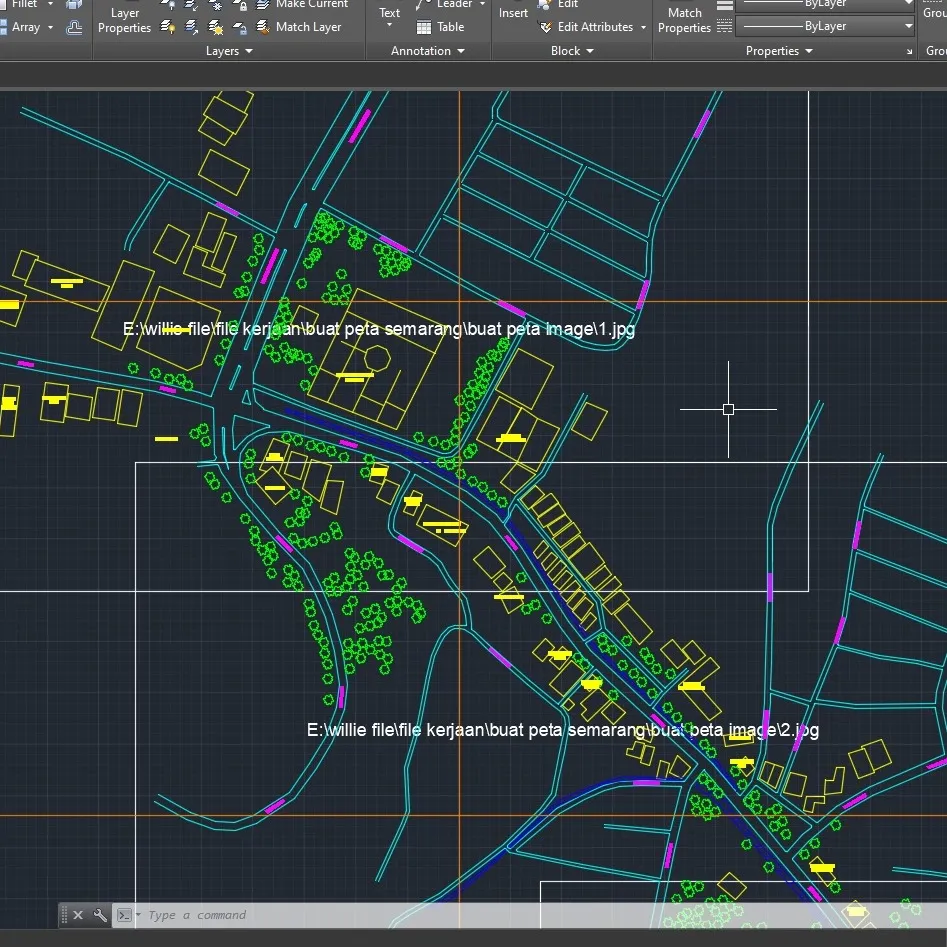This screenshot has height=947, width=947.
Task: Click the Match Properties tool
Action: (686, 20)
